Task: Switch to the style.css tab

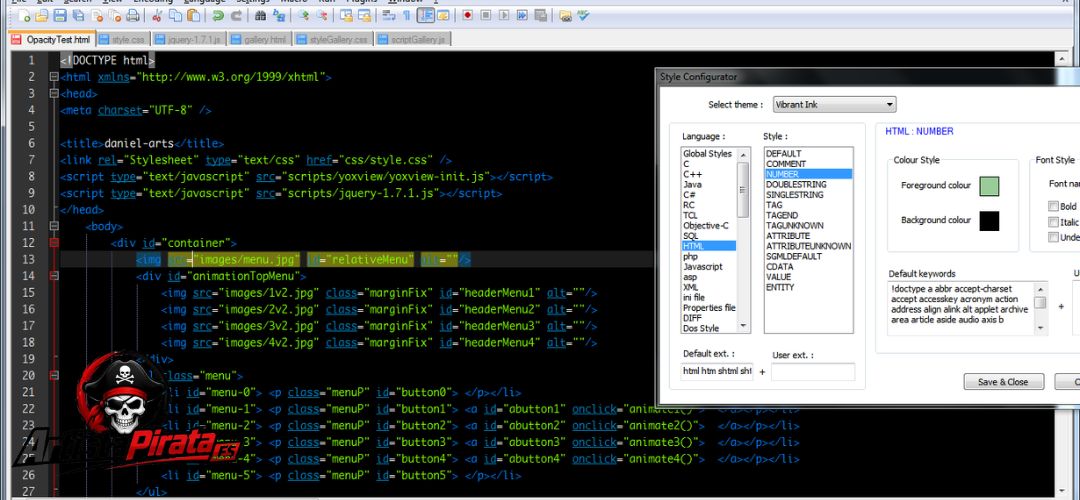Action: point(123,39)
